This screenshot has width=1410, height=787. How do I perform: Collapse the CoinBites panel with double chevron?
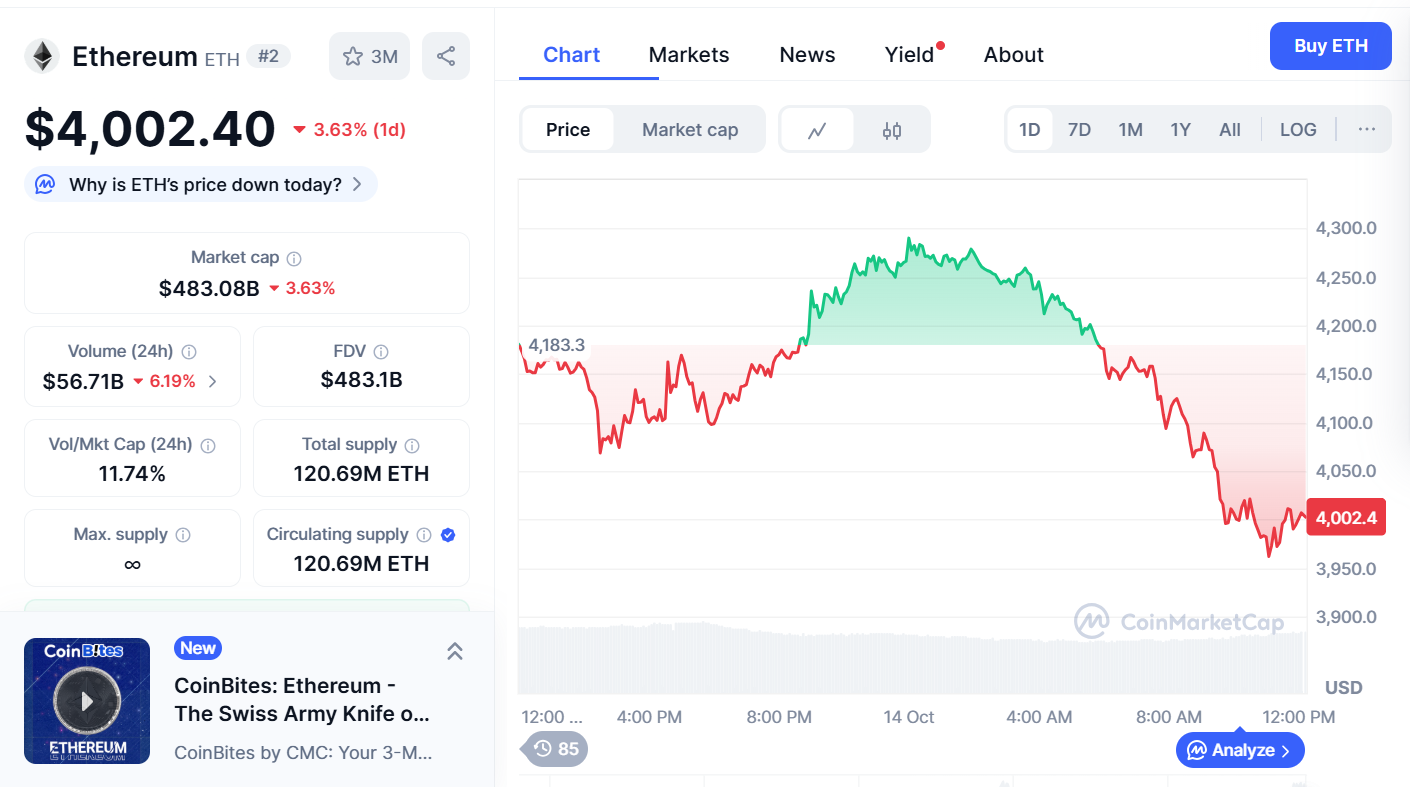click(x=454, y=651)
